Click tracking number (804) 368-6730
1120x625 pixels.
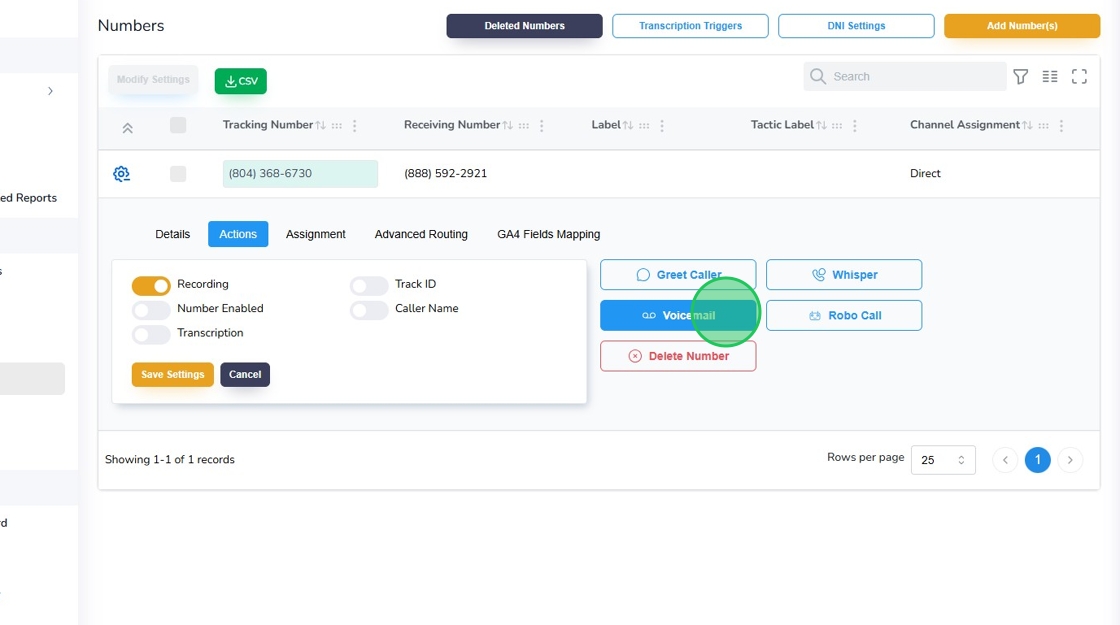(x=300, y=174)
